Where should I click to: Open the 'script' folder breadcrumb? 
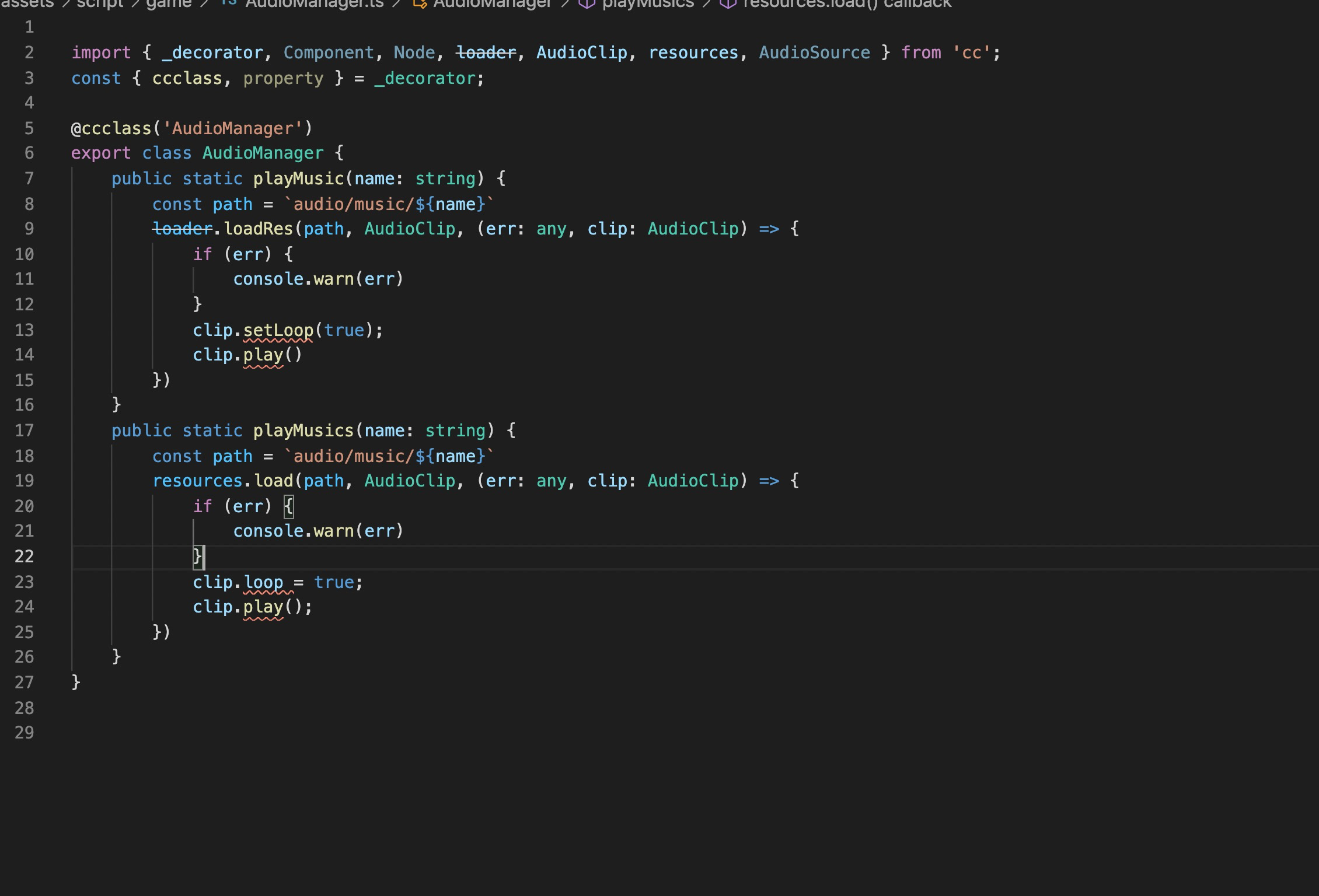pos(100,3)
